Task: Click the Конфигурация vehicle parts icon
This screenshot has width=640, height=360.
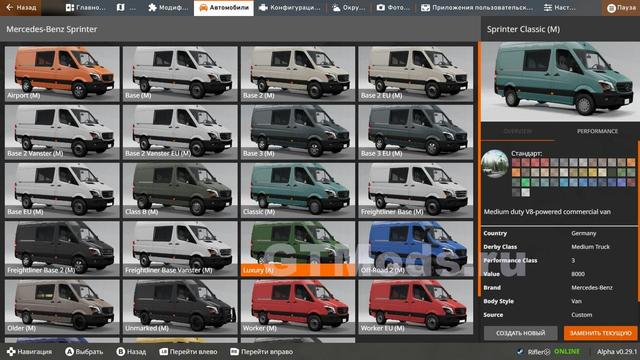Action: [x=263, y=7]
